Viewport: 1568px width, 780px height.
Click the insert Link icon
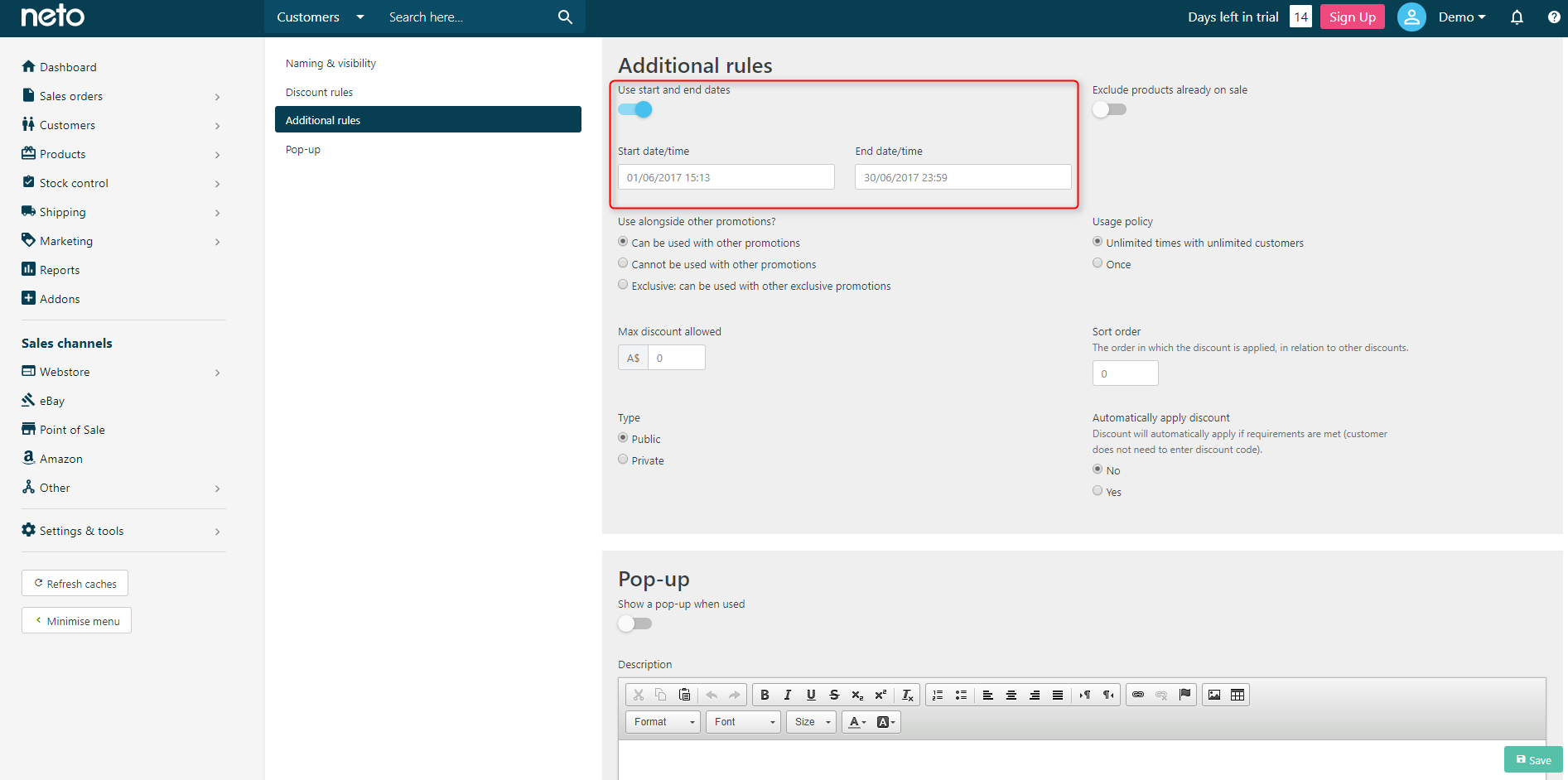[1138, 695]
